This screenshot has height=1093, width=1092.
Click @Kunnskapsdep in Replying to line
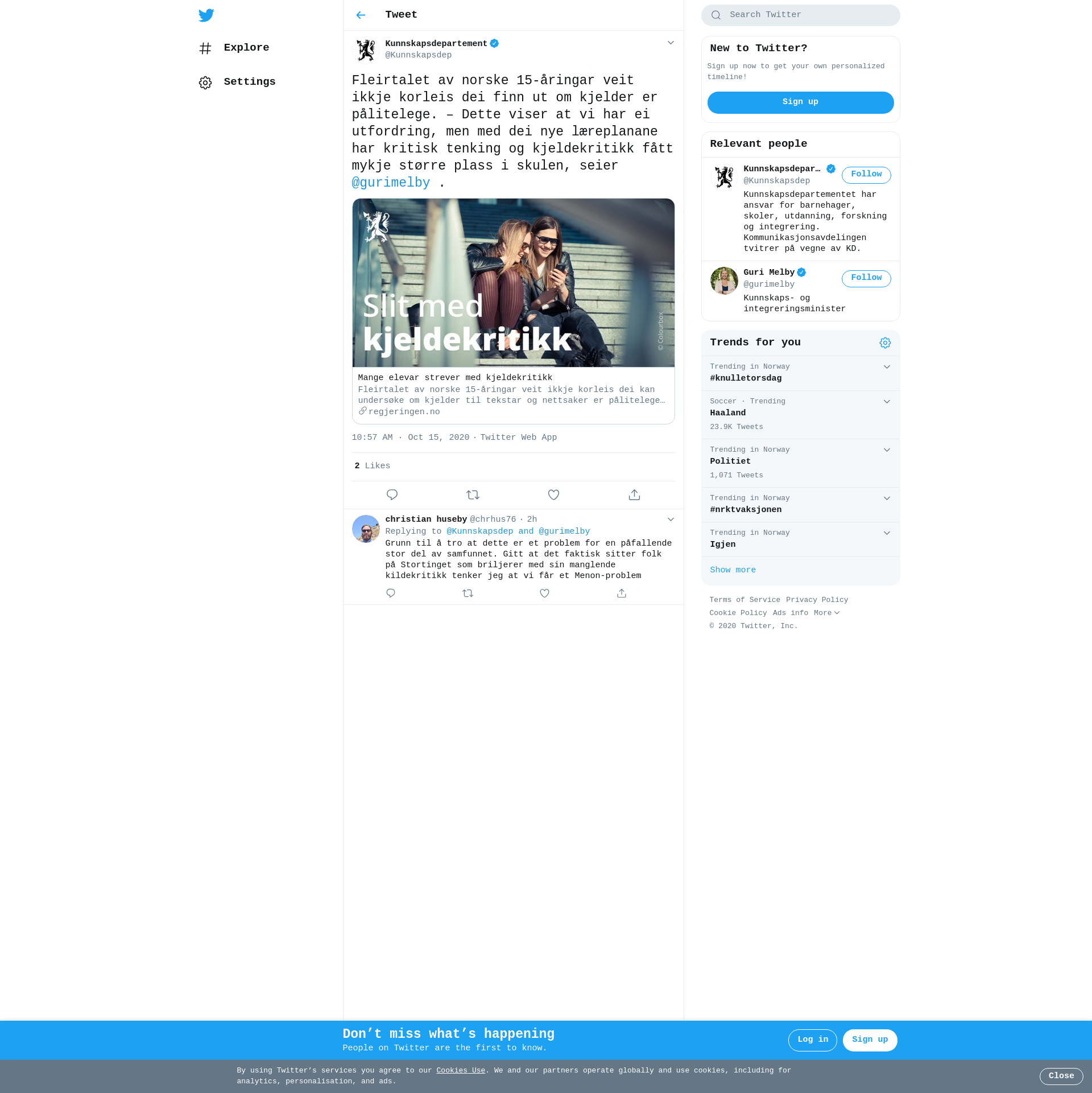pos(479,531)
